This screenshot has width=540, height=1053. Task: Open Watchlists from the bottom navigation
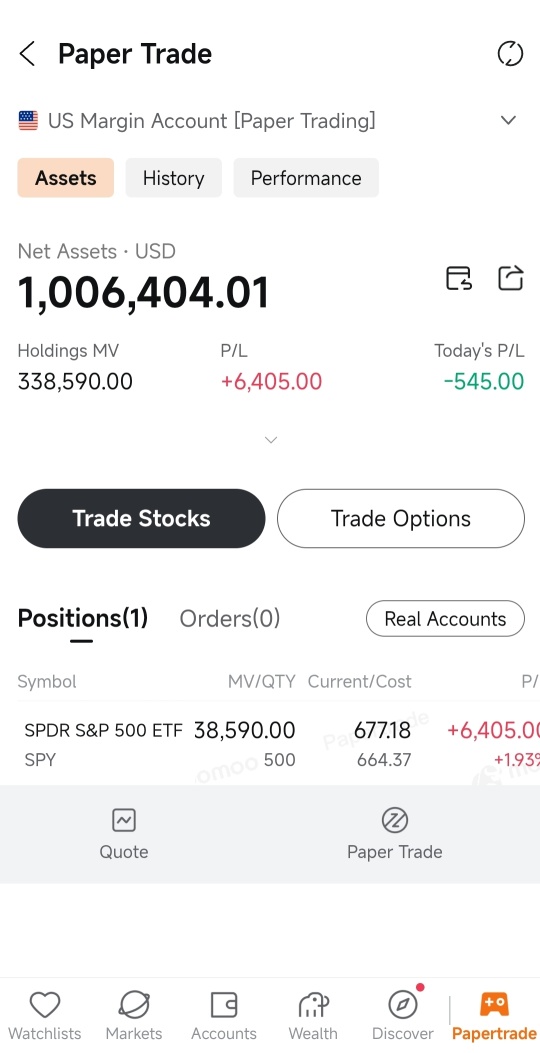44,1015
